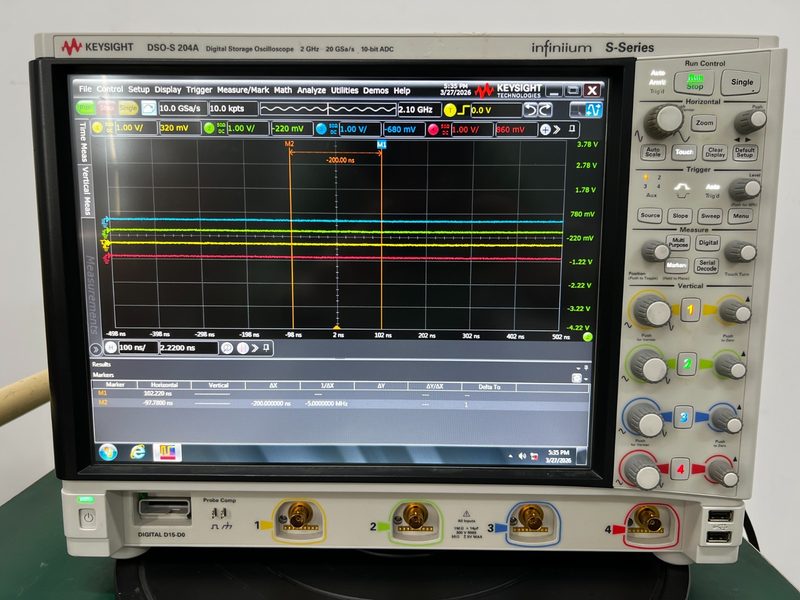Image resolution: width=800 pixels, height=600 pixels.
Task: Click the blue Autoscale icon in toolbar
Action: (148, 108)
